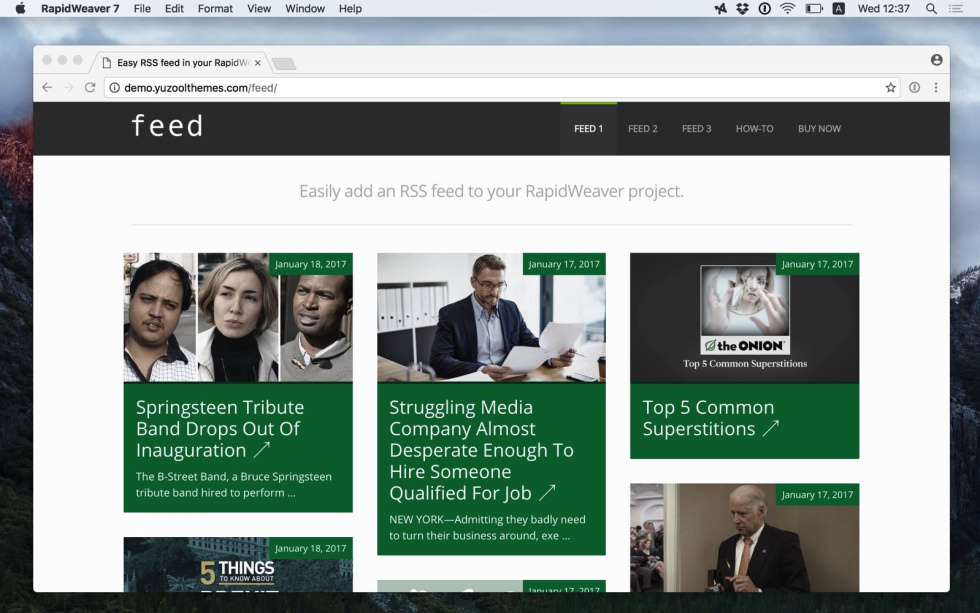Click the Biden article thumbnail
Screen dimensions: 980x613
(x=744, y=537)
